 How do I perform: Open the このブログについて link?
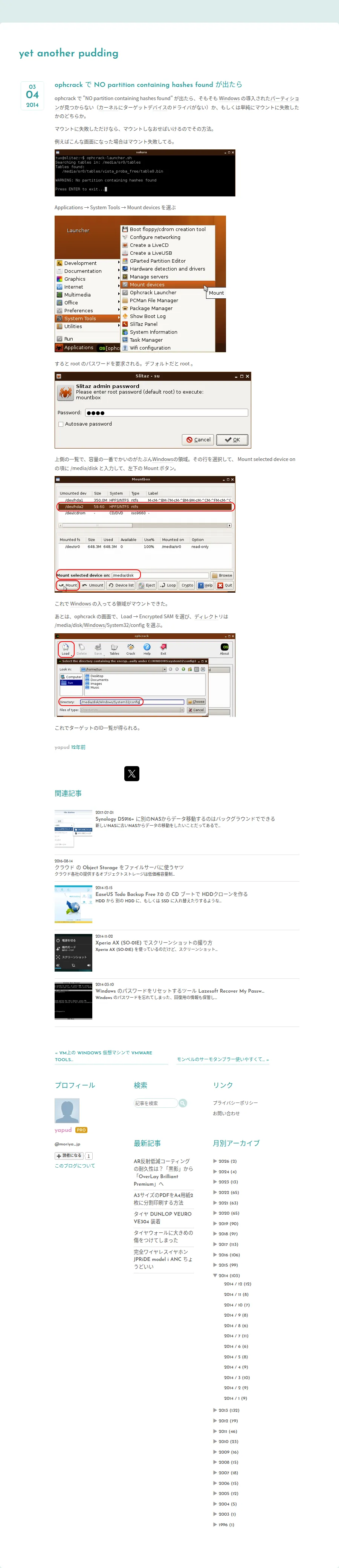[x=75, y=1166]
